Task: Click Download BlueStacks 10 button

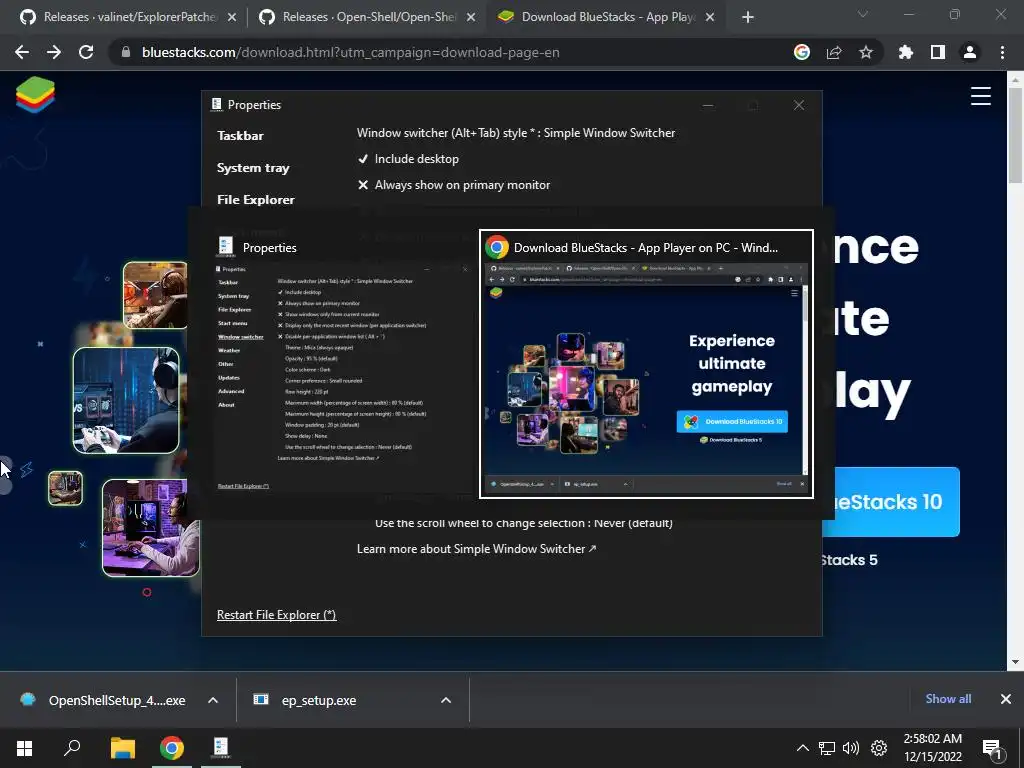Action: 891,502
